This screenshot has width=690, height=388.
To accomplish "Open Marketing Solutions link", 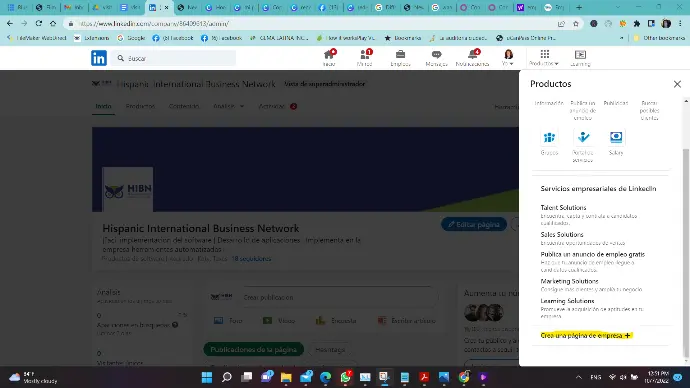I will pyautogui.click(x=569, y=281).
